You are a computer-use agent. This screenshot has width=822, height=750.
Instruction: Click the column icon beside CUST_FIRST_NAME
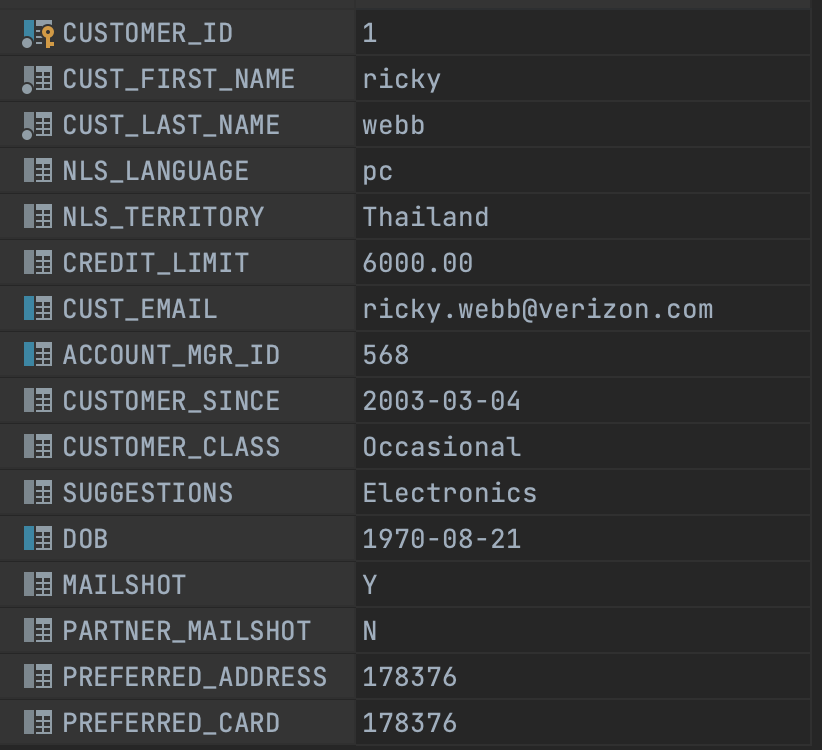pos(38,80)
